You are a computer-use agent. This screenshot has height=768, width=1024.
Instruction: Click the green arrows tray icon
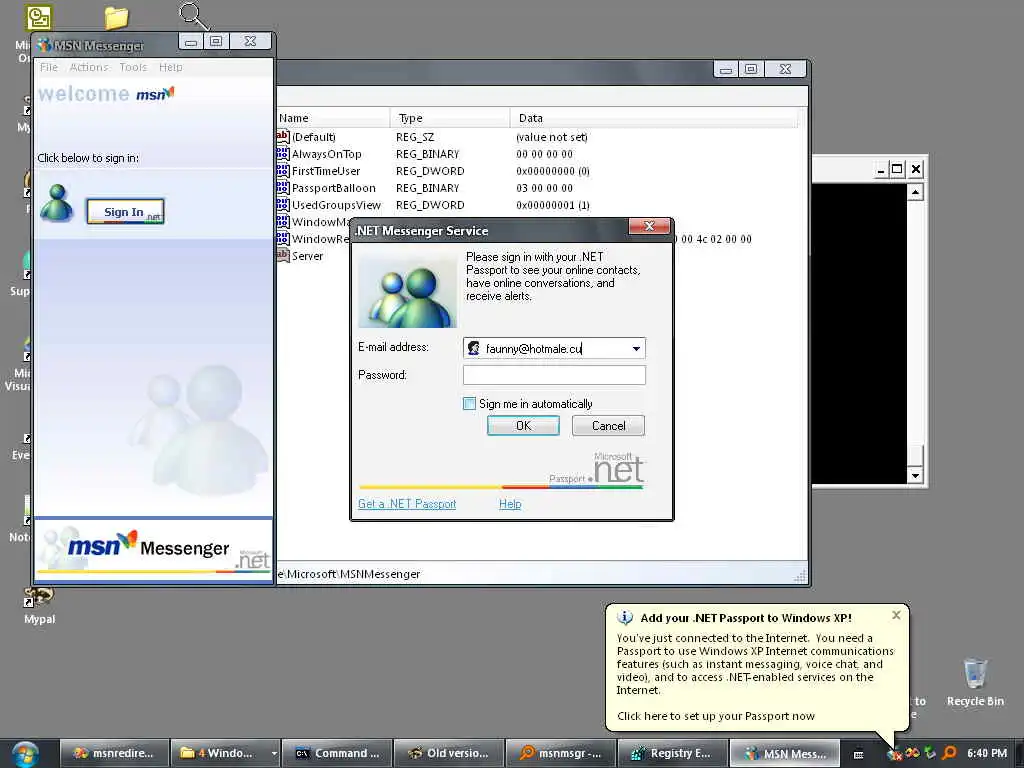click(x=931, y=753)
